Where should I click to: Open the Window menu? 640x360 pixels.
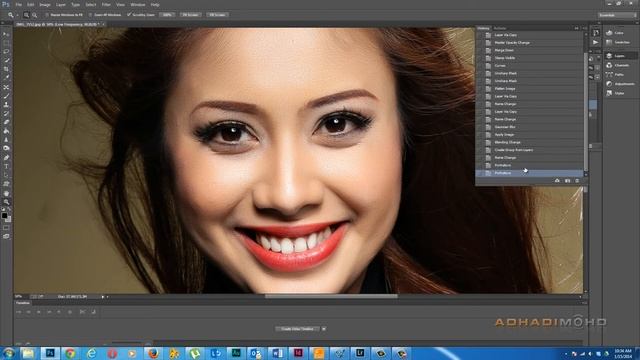coord(138,4)
